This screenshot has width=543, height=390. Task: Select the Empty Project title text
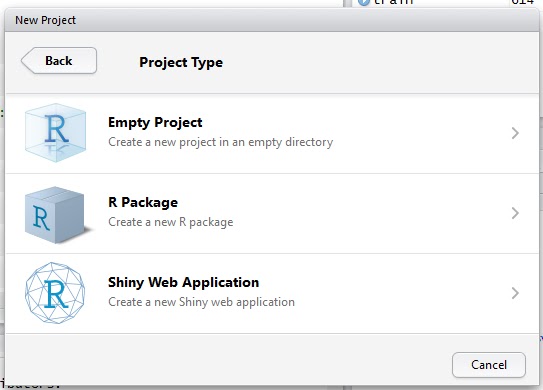tap(155, 123)
